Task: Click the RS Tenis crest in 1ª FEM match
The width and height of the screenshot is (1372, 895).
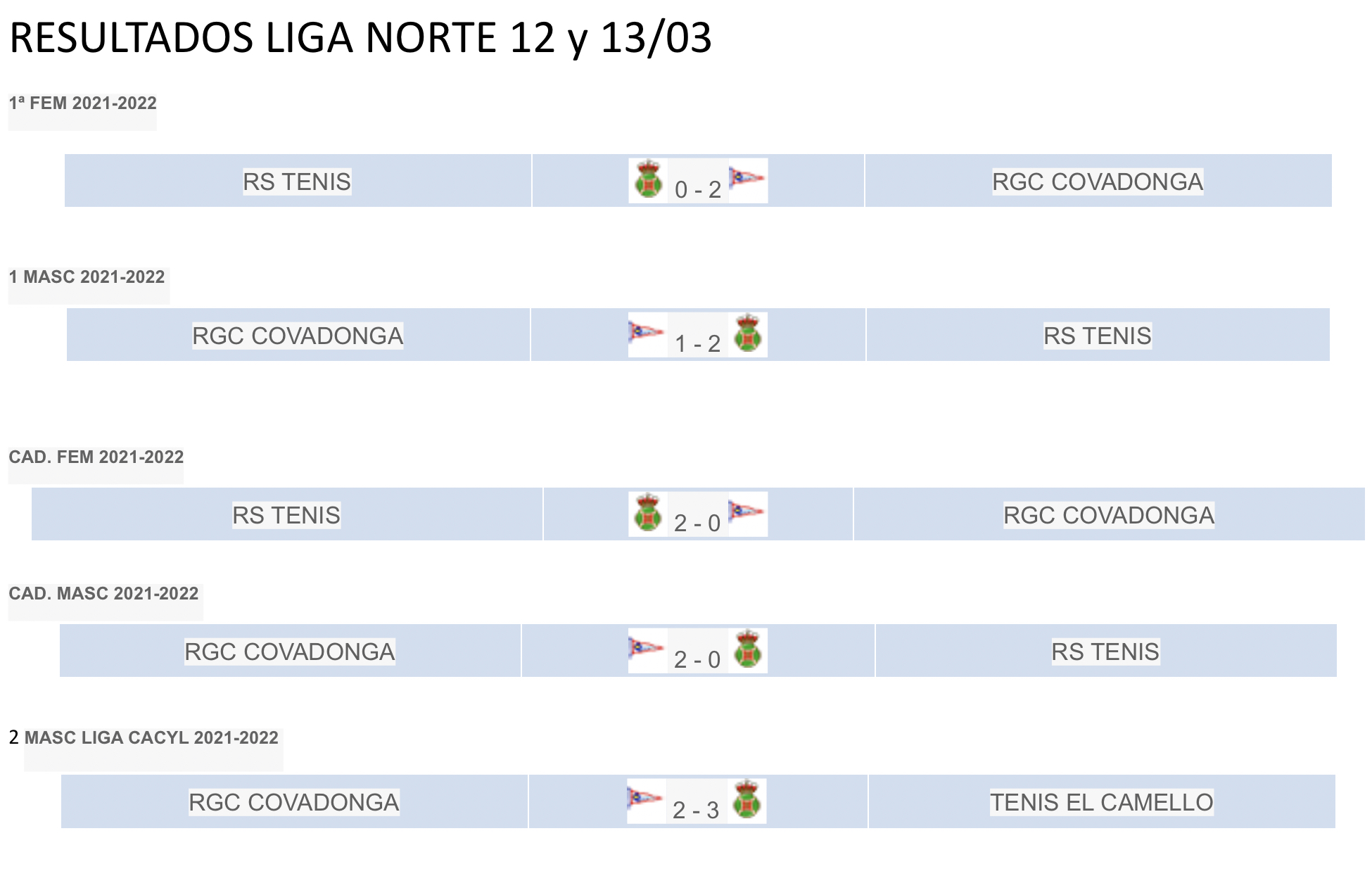Action: click(x=648, y=179)
